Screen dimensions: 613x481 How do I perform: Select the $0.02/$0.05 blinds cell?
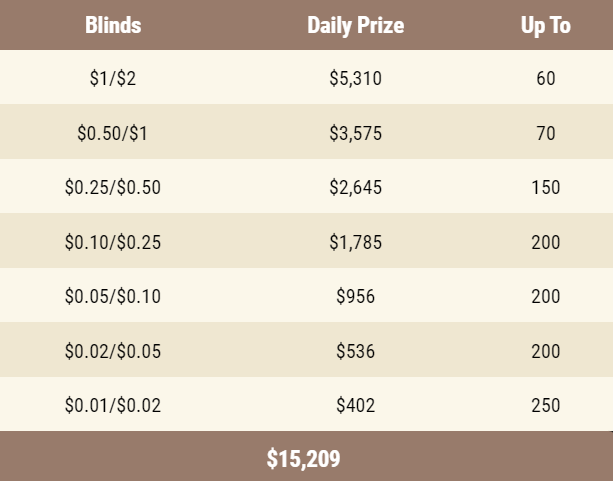click(x=113, y=351)
